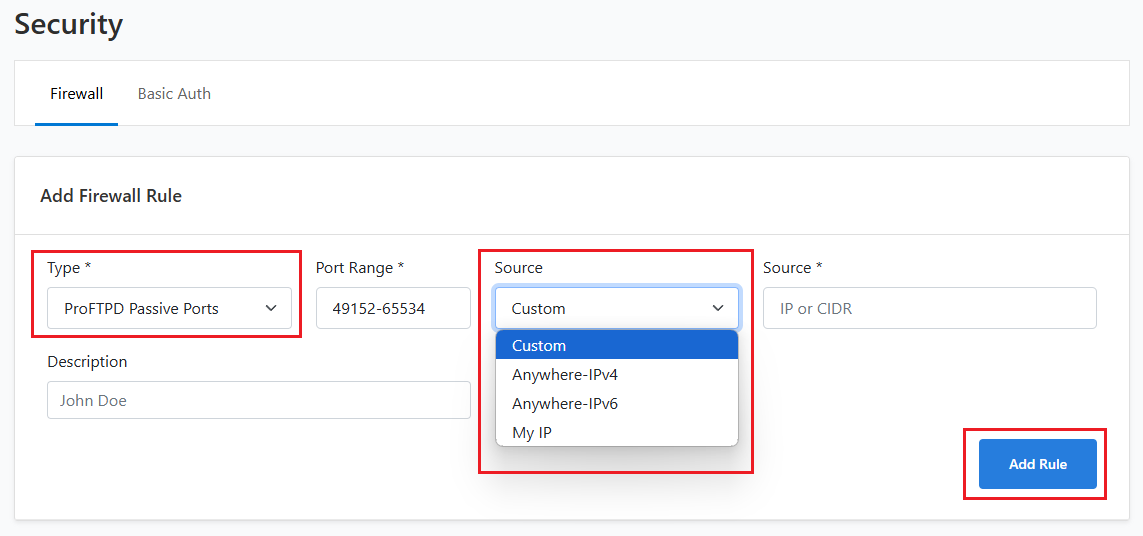1143x536 pixels.
Task: Click the chevron arrow in Type dropdown
Action: pyautogui.click(x=271, y=308)
